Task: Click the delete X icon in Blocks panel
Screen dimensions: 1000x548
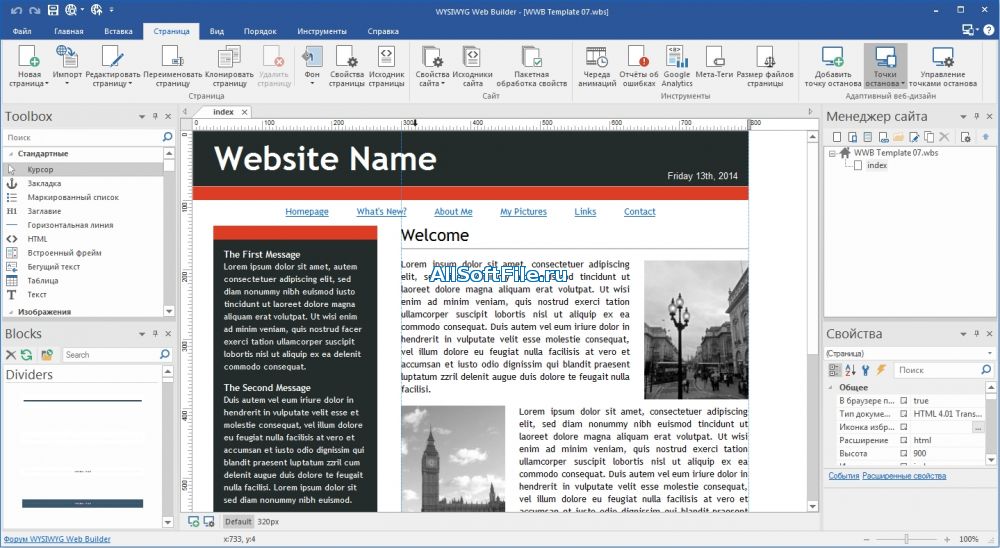Action: click(x=11, y=355)
